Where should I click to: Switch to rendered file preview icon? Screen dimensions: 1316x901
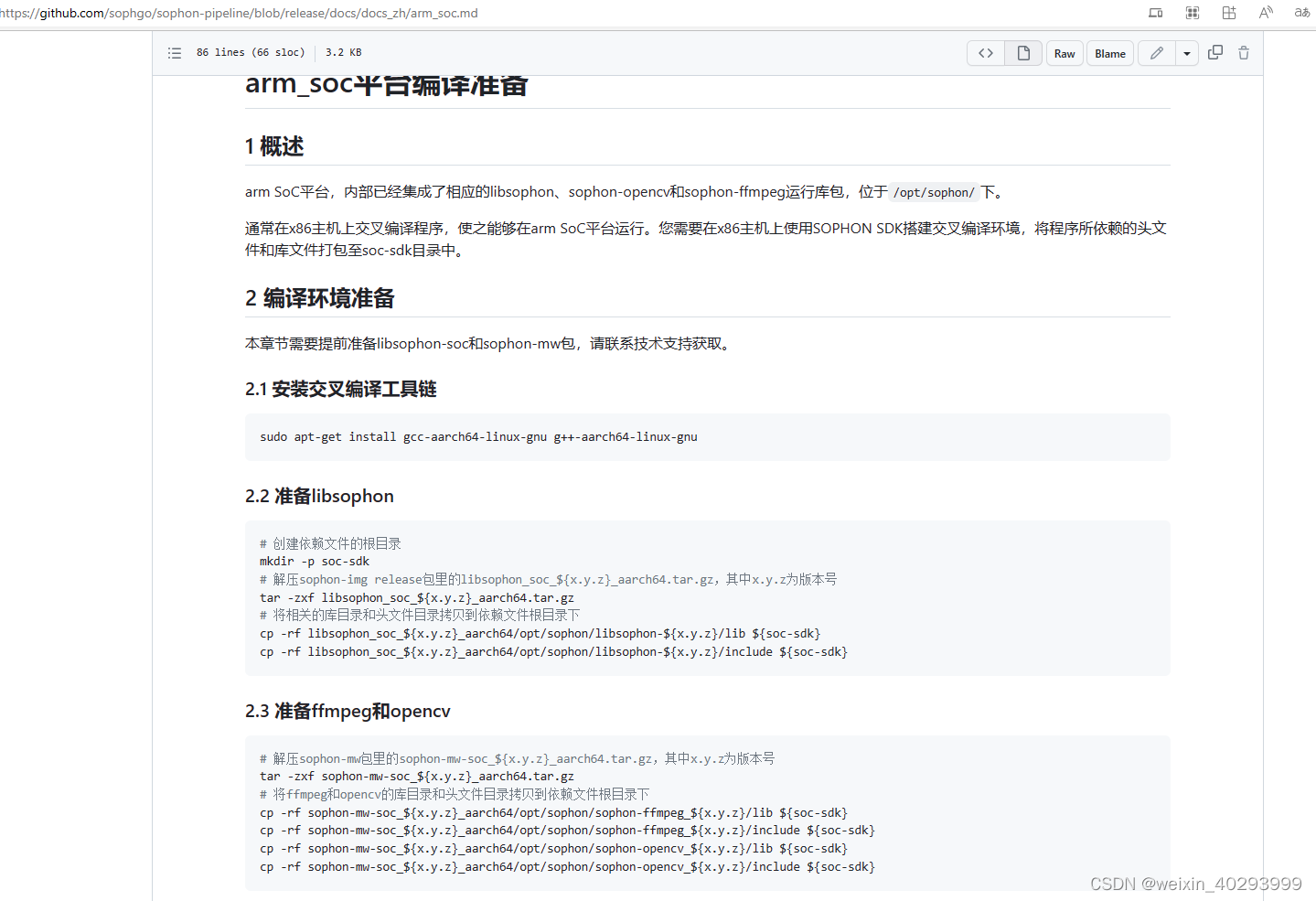pos(1023,53)
